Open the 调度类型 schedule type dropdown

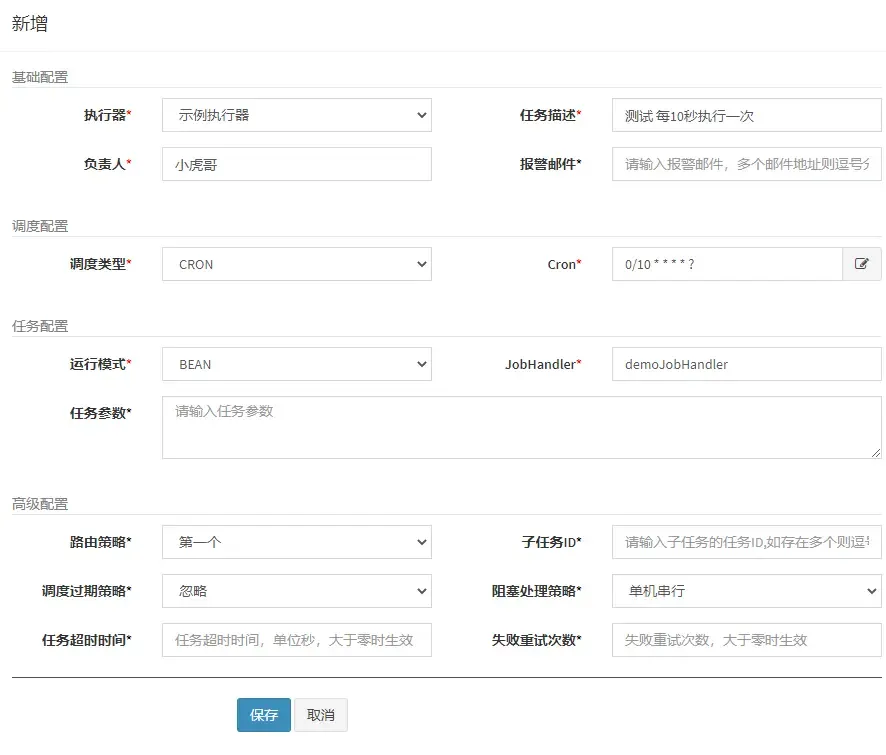(296, 264)
